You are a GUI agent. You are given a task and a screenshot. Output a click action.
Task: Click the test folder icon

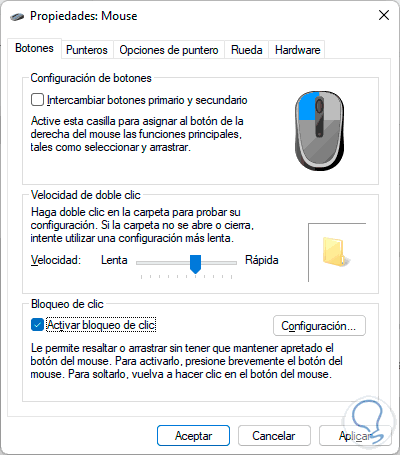tap(335, 252)
